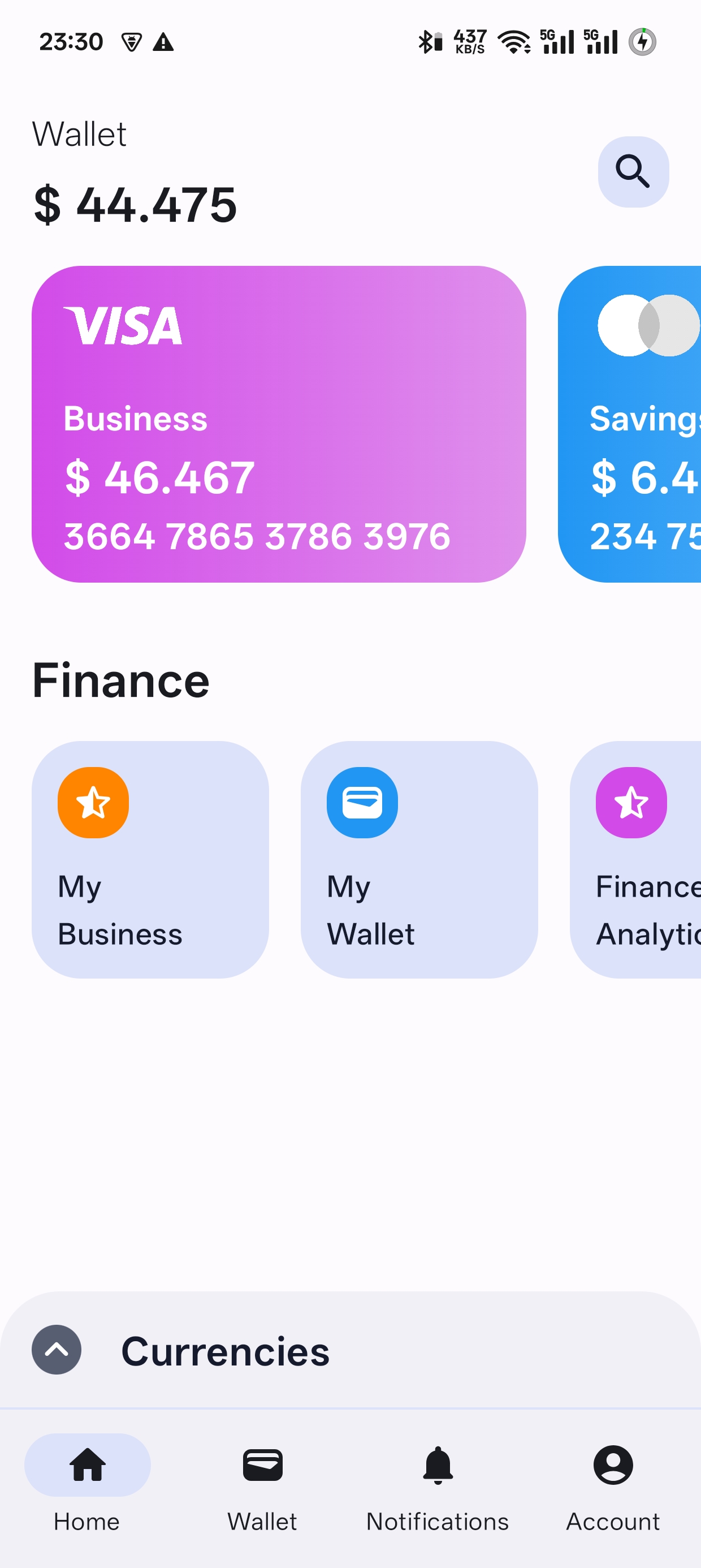
Task: Tap the Business card number 3664 7865 3786 3976
Action: [x=257, y=536]
